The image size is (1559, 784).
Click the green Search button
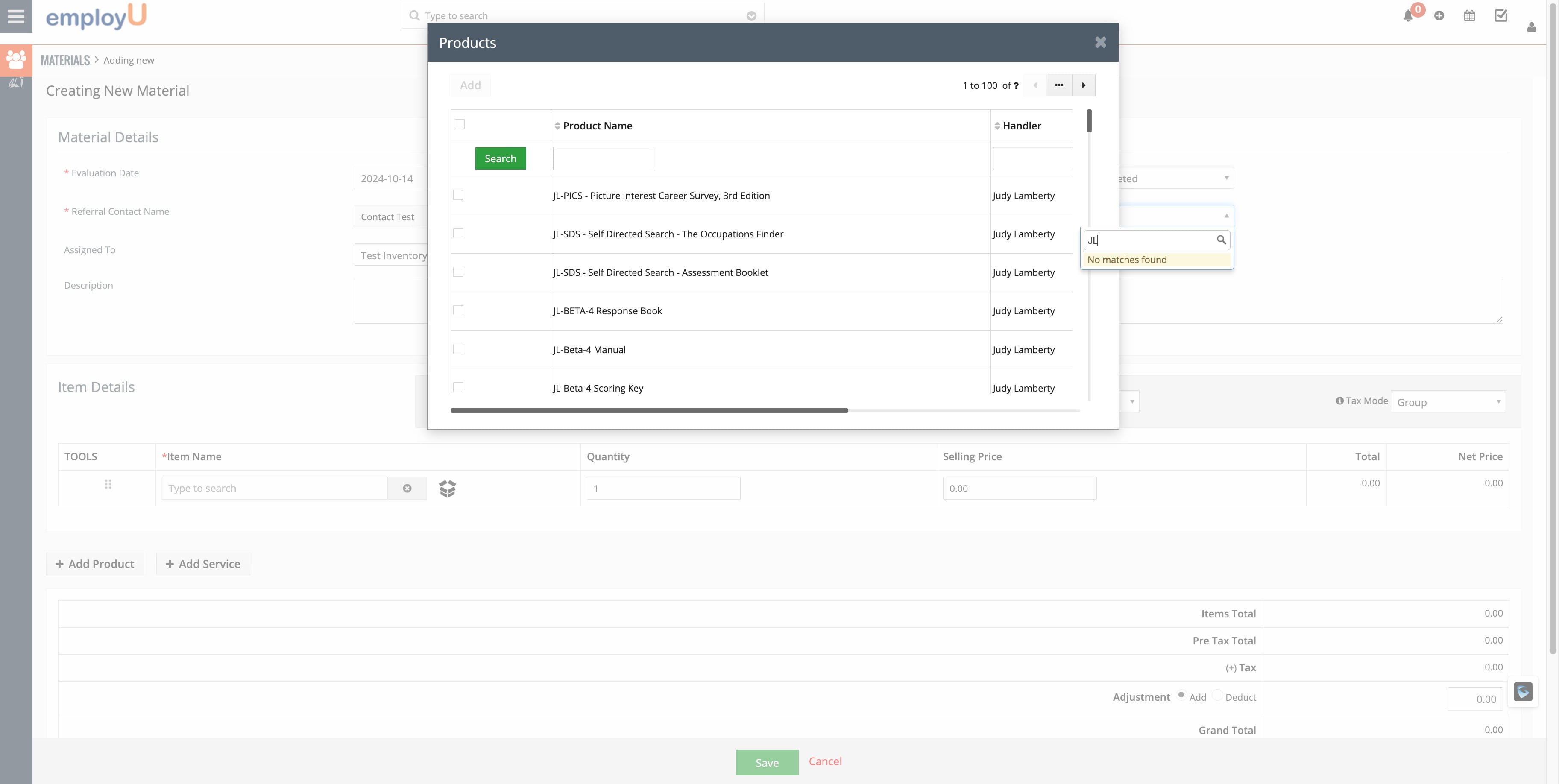click(500, 158)
